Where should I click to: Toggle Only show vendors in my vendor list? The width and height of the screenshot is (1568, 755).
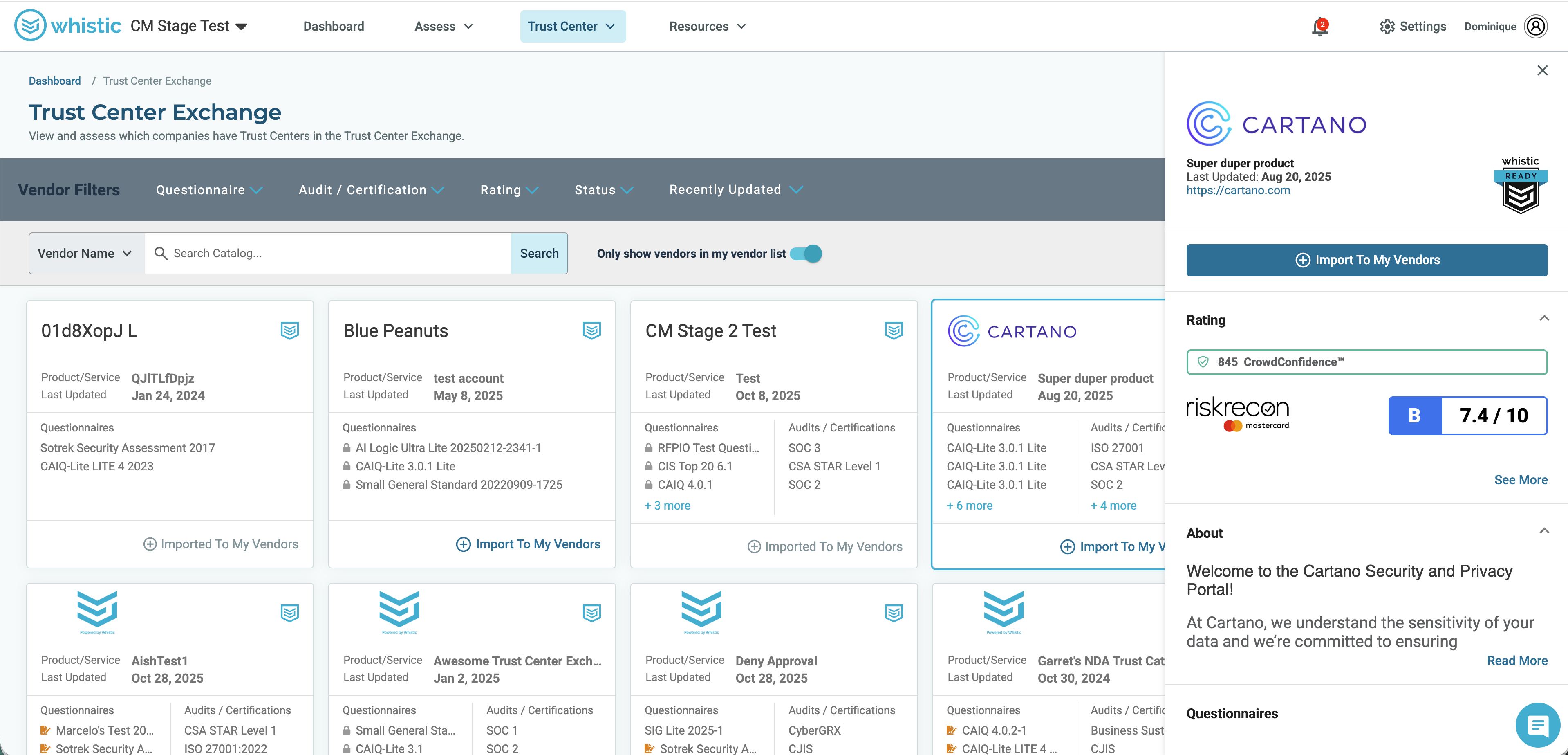tap(806, 253)
